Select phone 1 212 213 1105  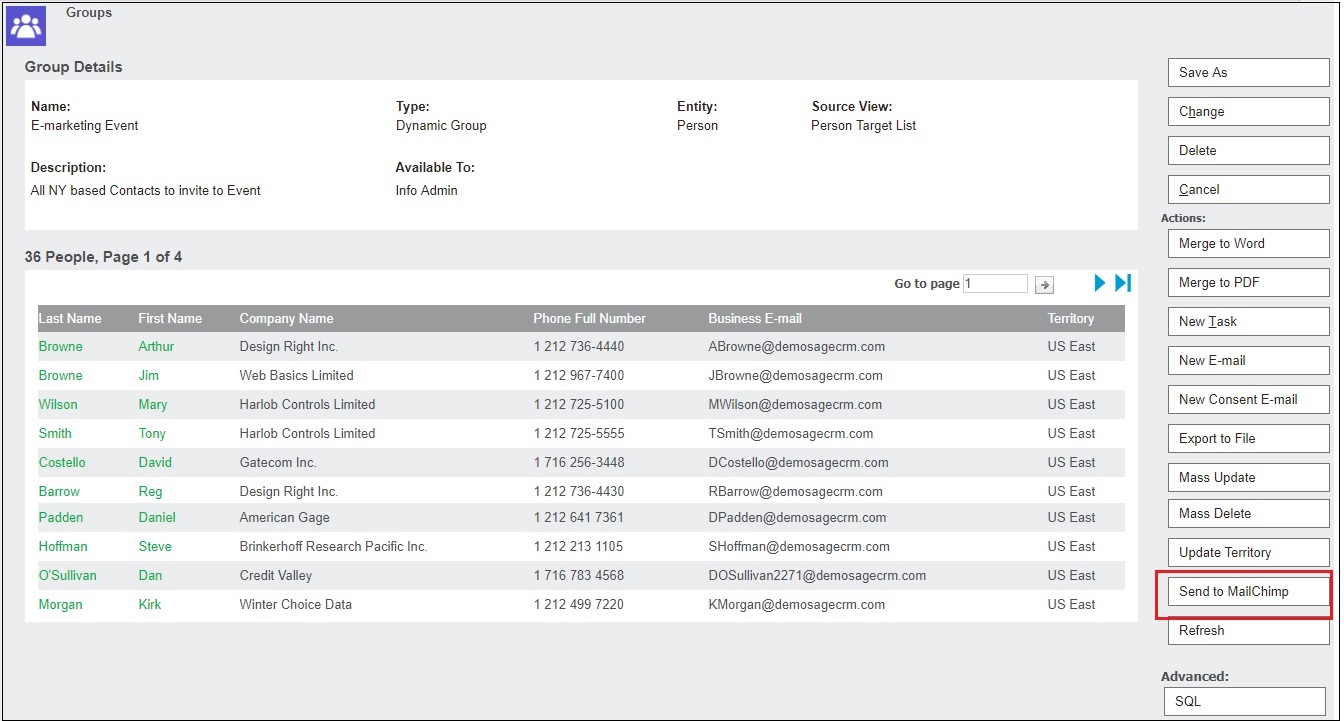578,546
